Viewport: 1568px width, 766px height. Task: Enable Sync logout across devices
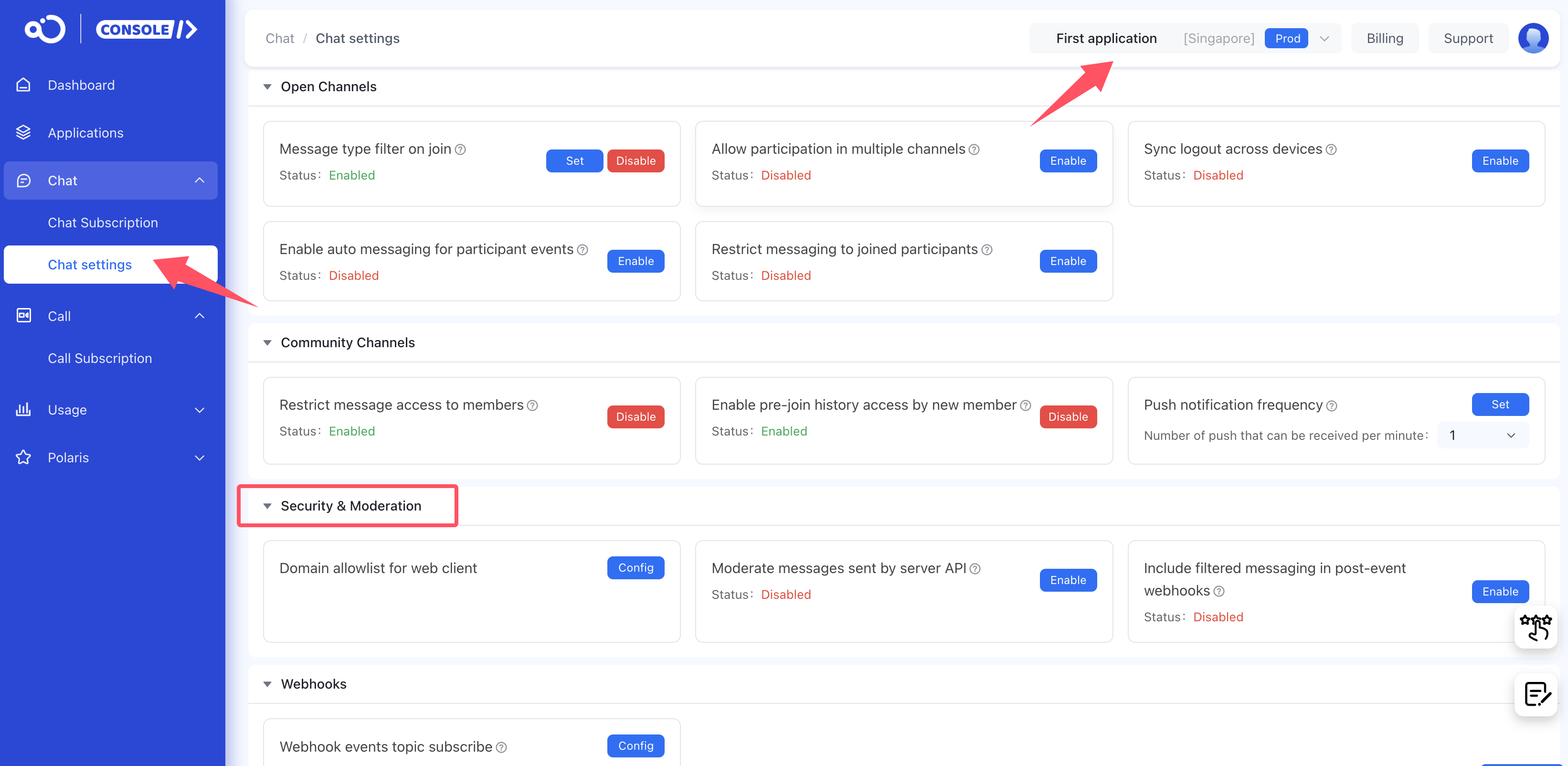tap(1499, 161)
